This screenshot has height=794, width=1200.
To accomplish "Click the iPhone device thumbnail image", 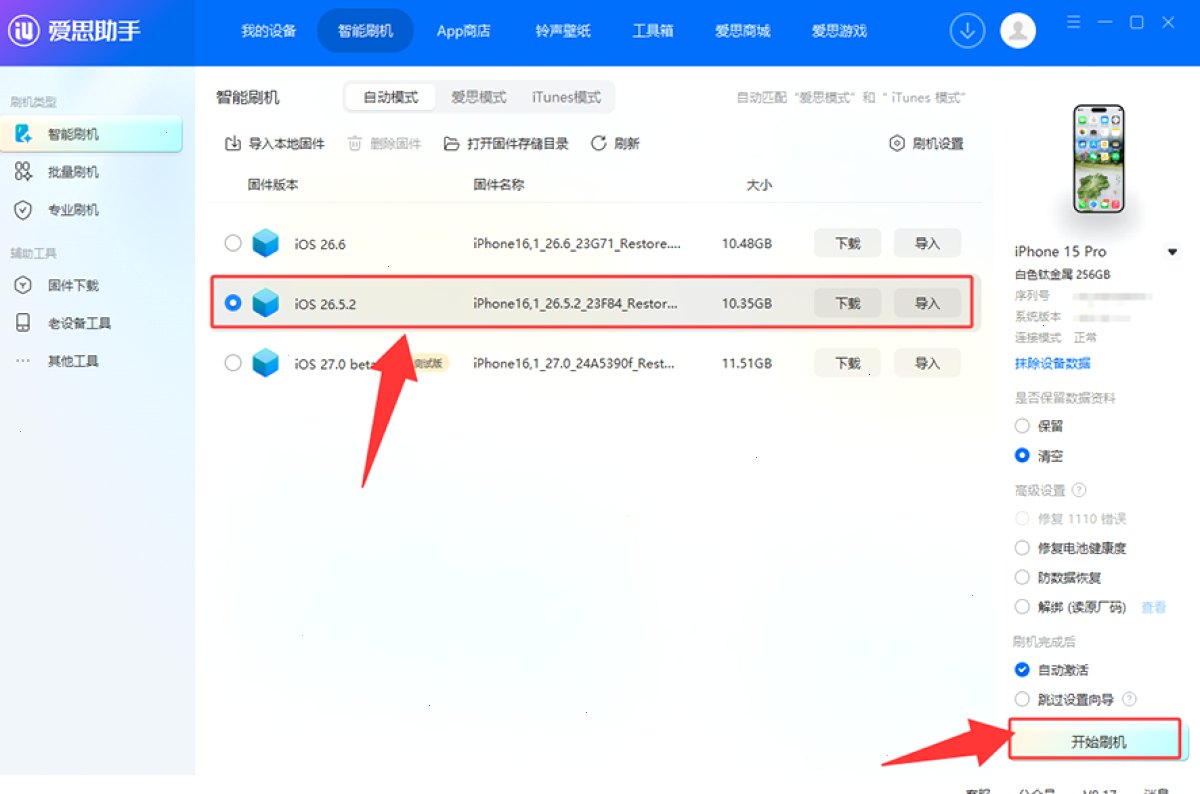I will [x=1098, y=158].
